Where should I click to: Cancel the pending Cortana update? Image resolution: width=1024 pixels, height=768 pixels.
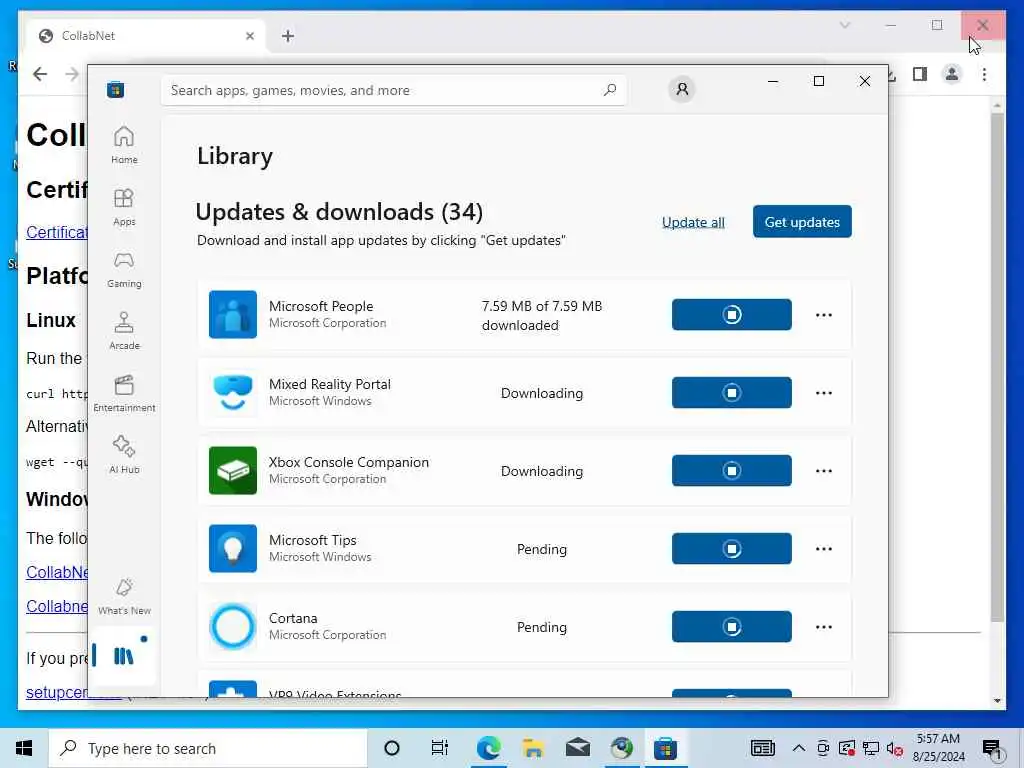pos(731,627)
